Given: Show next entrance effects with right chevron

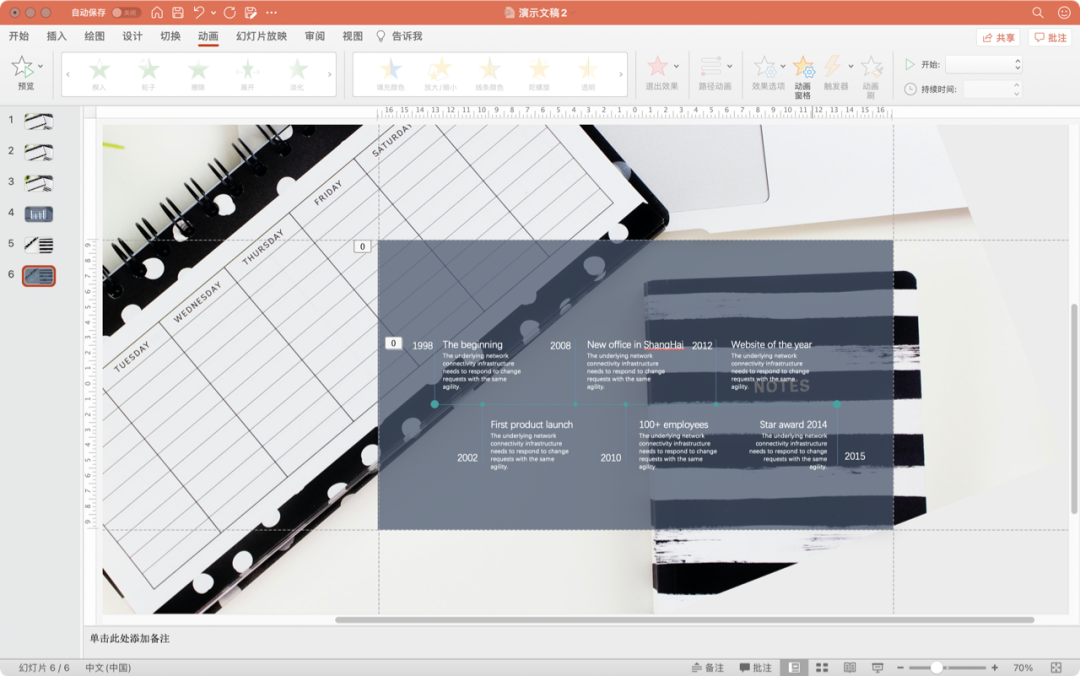Looking at the screenshot, I should pos(329,74).
